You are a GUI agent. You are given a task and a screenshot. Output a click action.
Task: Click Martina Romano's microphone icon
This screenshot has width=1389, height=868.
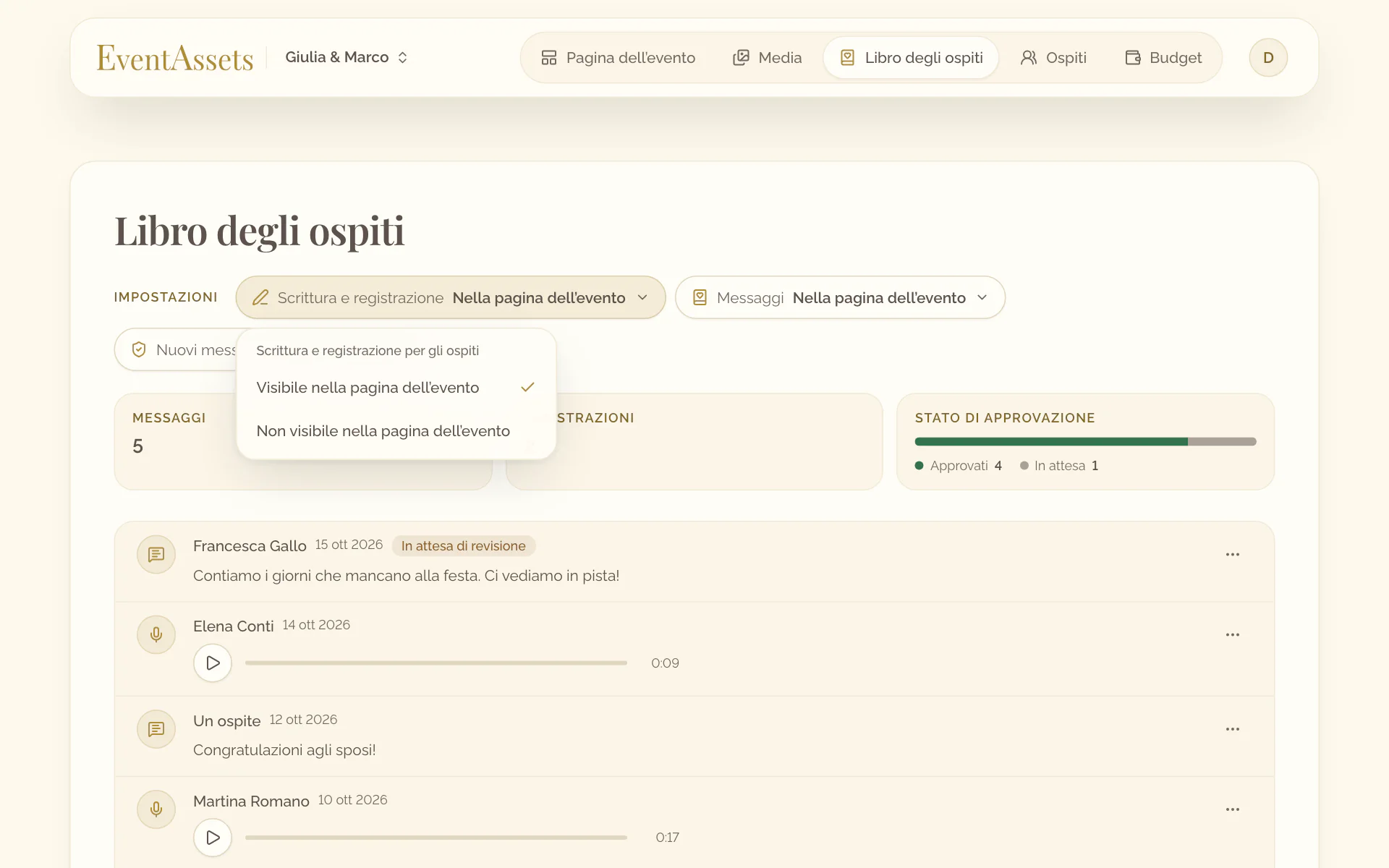point(156,809)
